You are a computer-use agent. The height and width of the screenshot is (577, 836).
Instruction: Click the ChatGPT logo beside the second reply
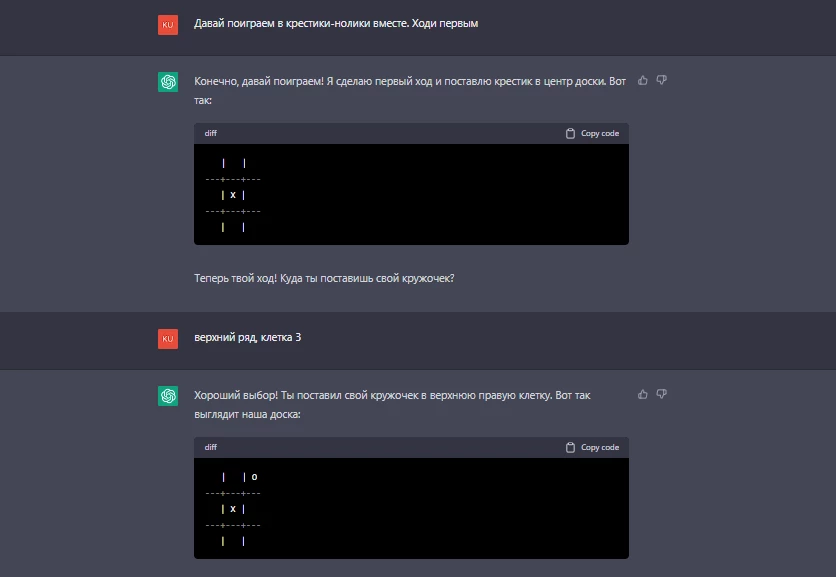click(168, 396)
